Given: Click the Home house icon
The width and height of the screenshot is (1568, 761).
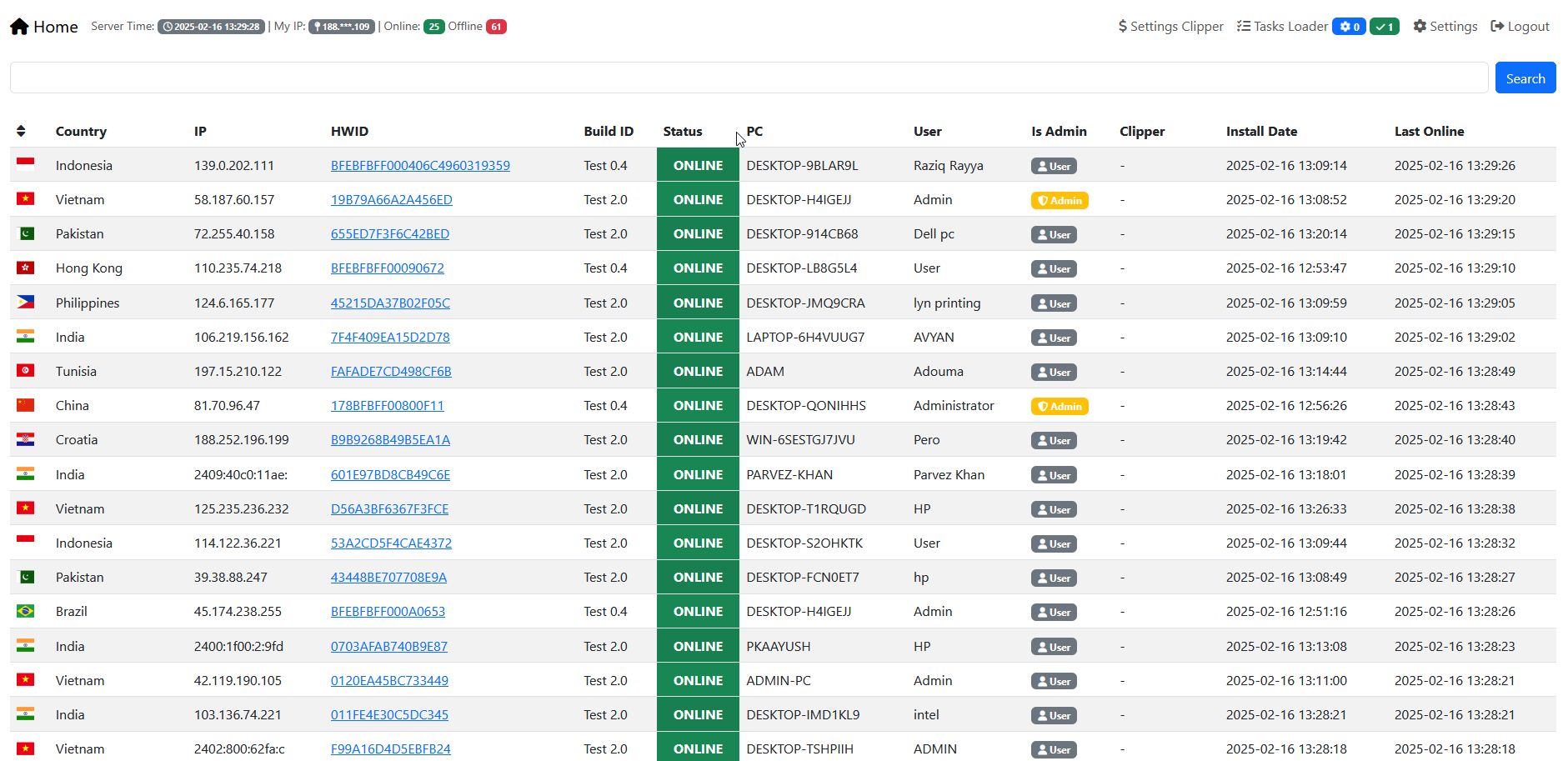Looking at the screenshot, I should [x=19, y=27].
